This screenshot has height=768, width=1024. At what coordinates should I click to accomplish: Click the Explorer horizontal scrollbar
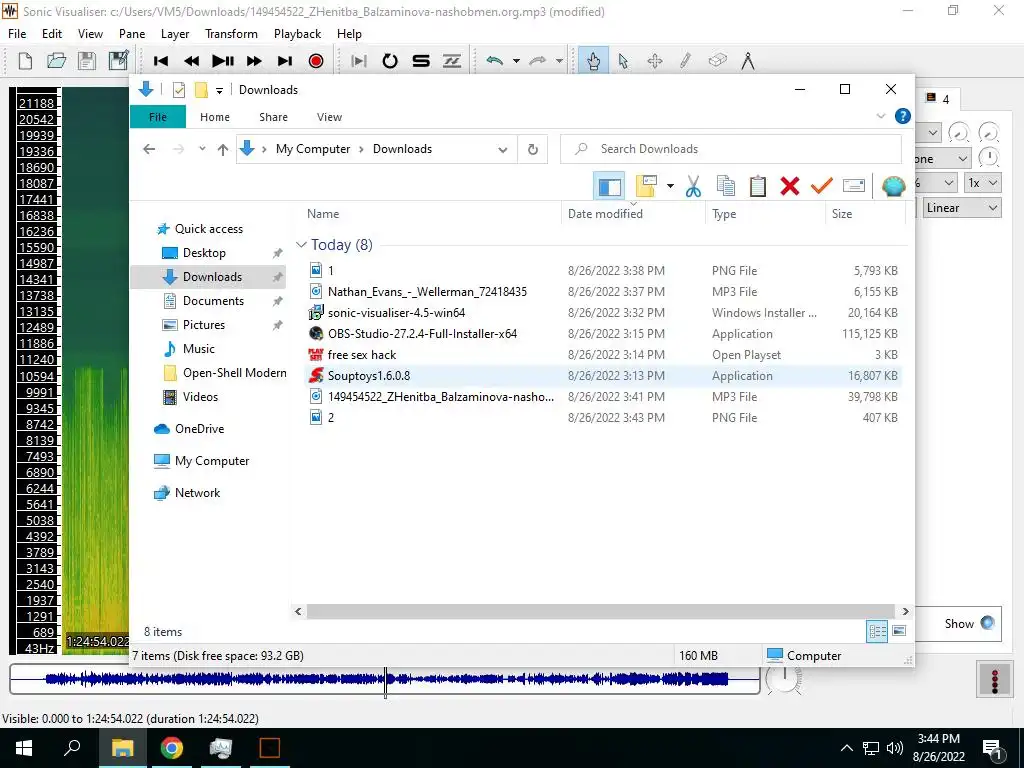(x=600, y=612)
